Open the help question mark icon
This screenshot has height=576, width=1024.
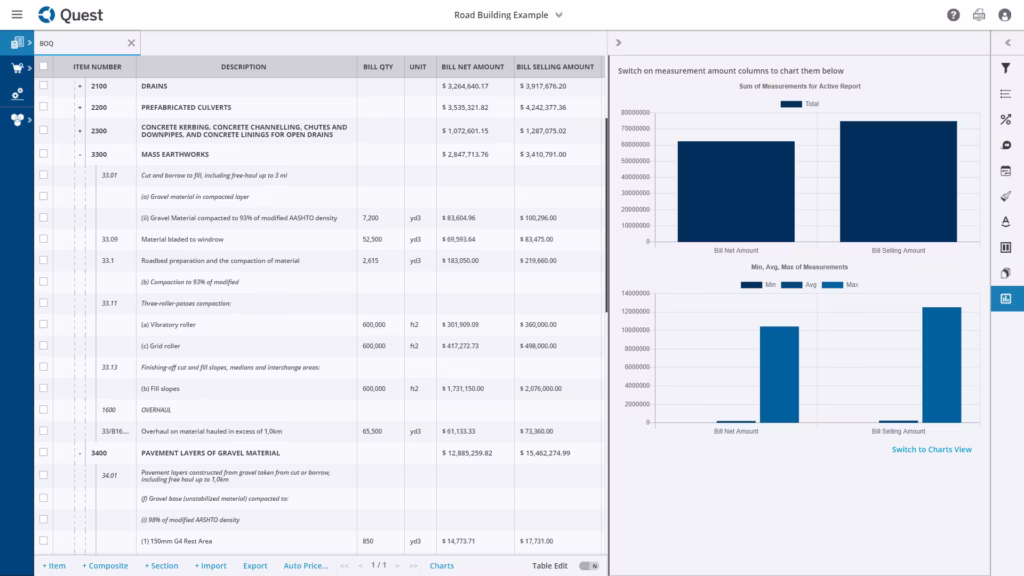pos(953,15)
